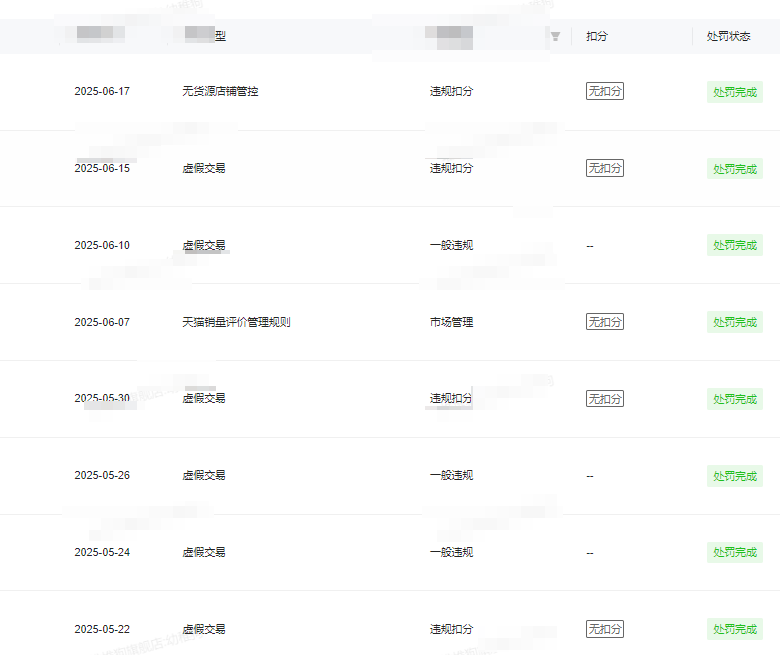
Task: Click 处罚完成 status in the 2025-05-24 row
Action: pos(735,553)
